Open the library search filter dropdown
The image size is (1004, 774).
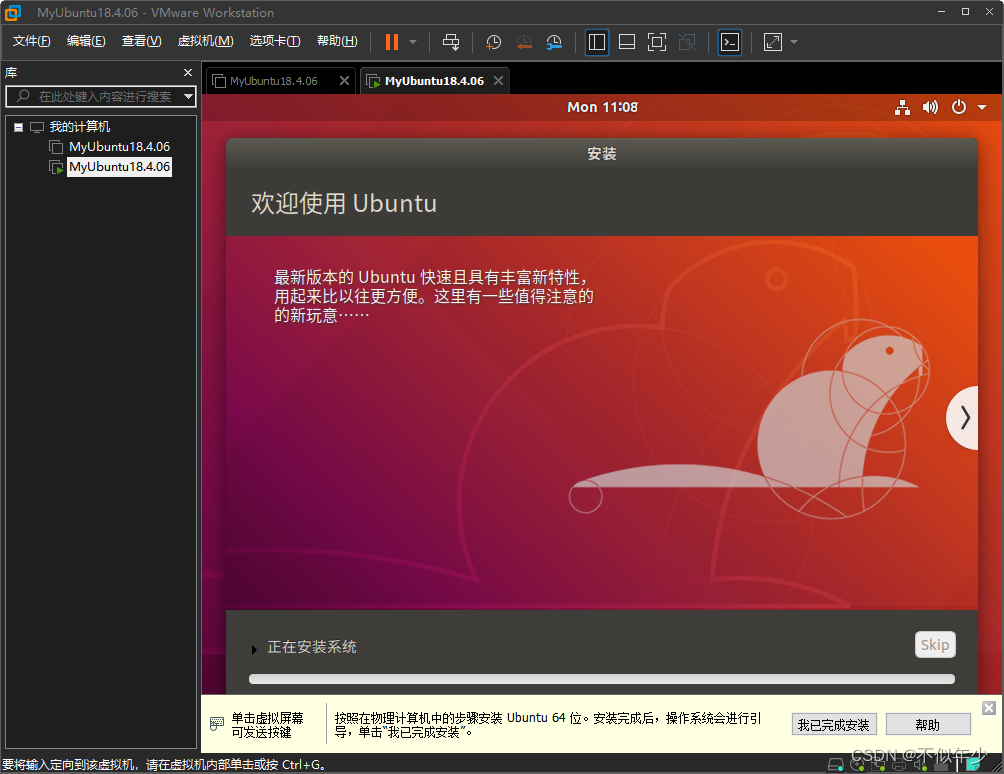(x=188, y=97)
